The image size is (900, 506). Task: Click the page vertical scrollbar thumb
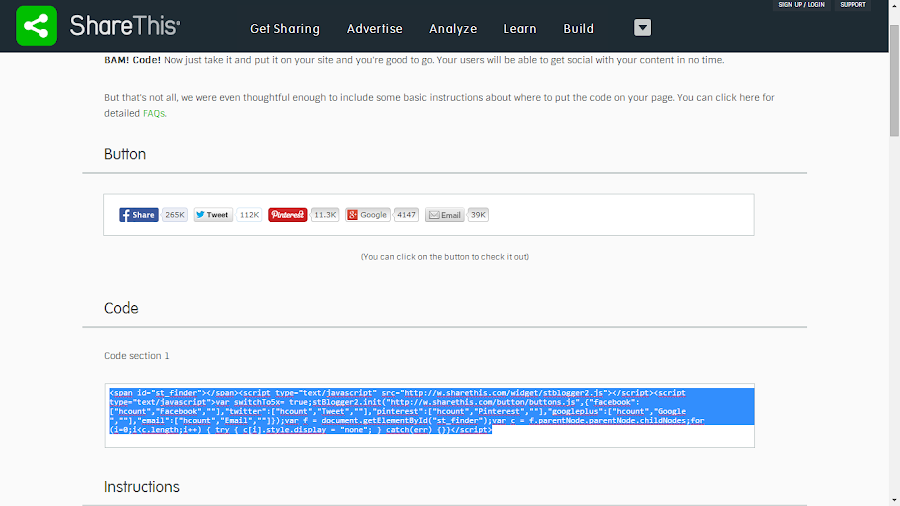894,80
